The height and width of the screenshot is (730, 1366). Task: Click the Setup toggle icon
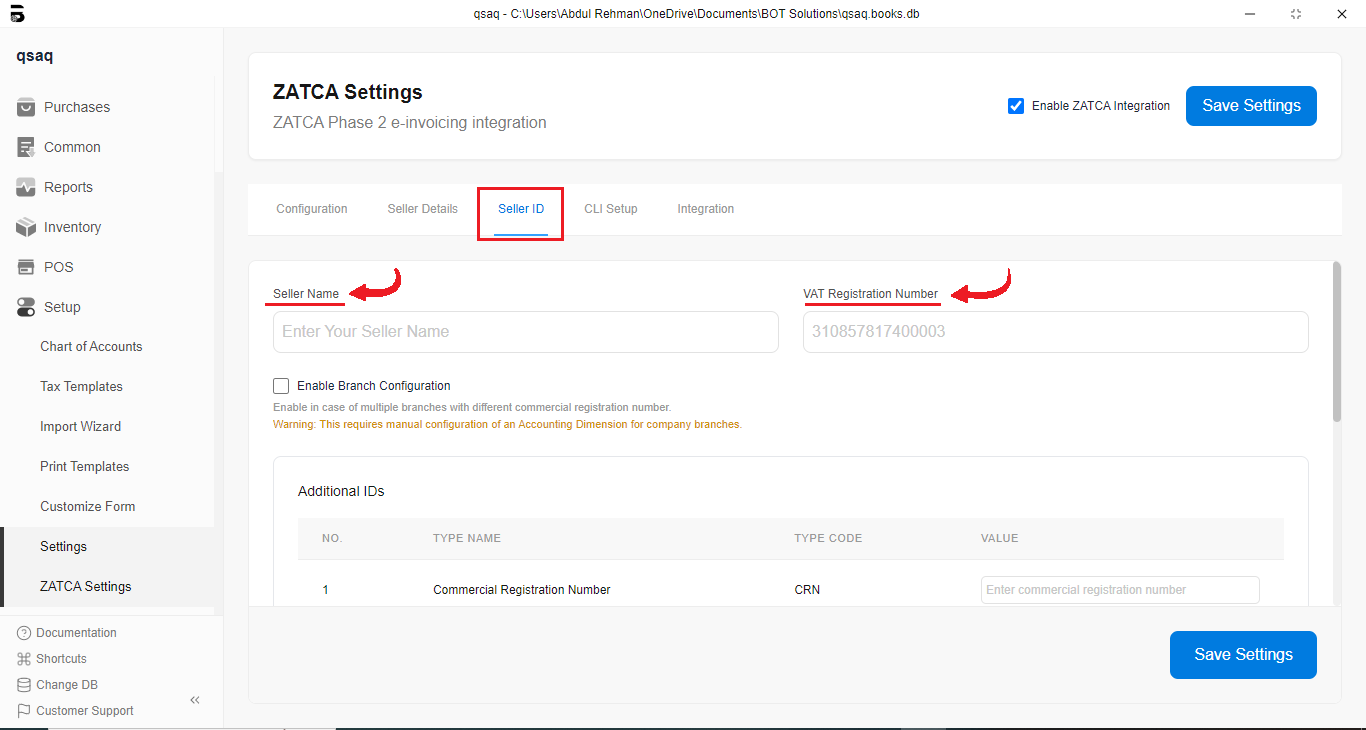tap(26, 307)
